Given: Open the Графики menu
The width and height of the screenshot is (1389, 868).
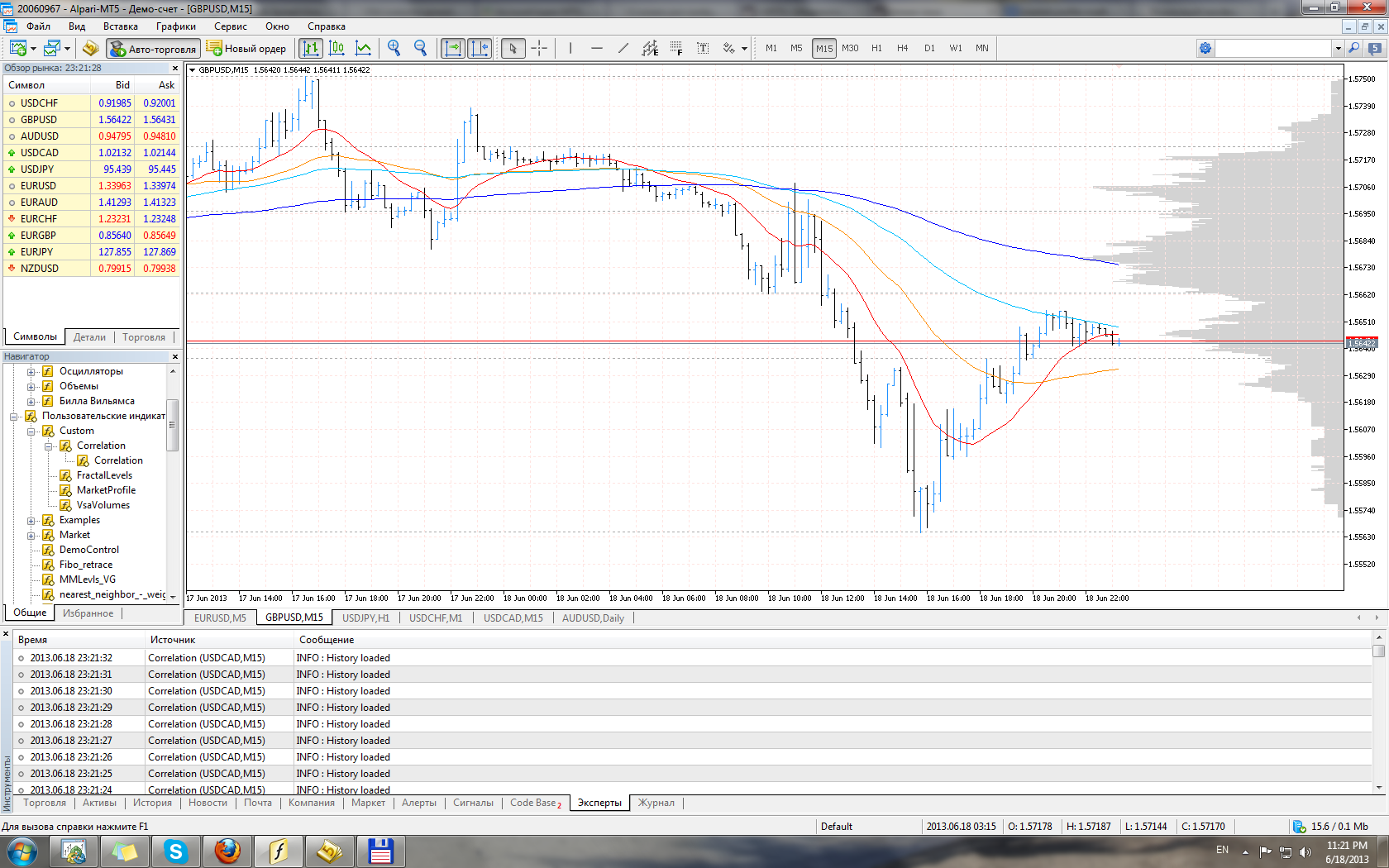Looking at the screenshot, I should point(175,26).
